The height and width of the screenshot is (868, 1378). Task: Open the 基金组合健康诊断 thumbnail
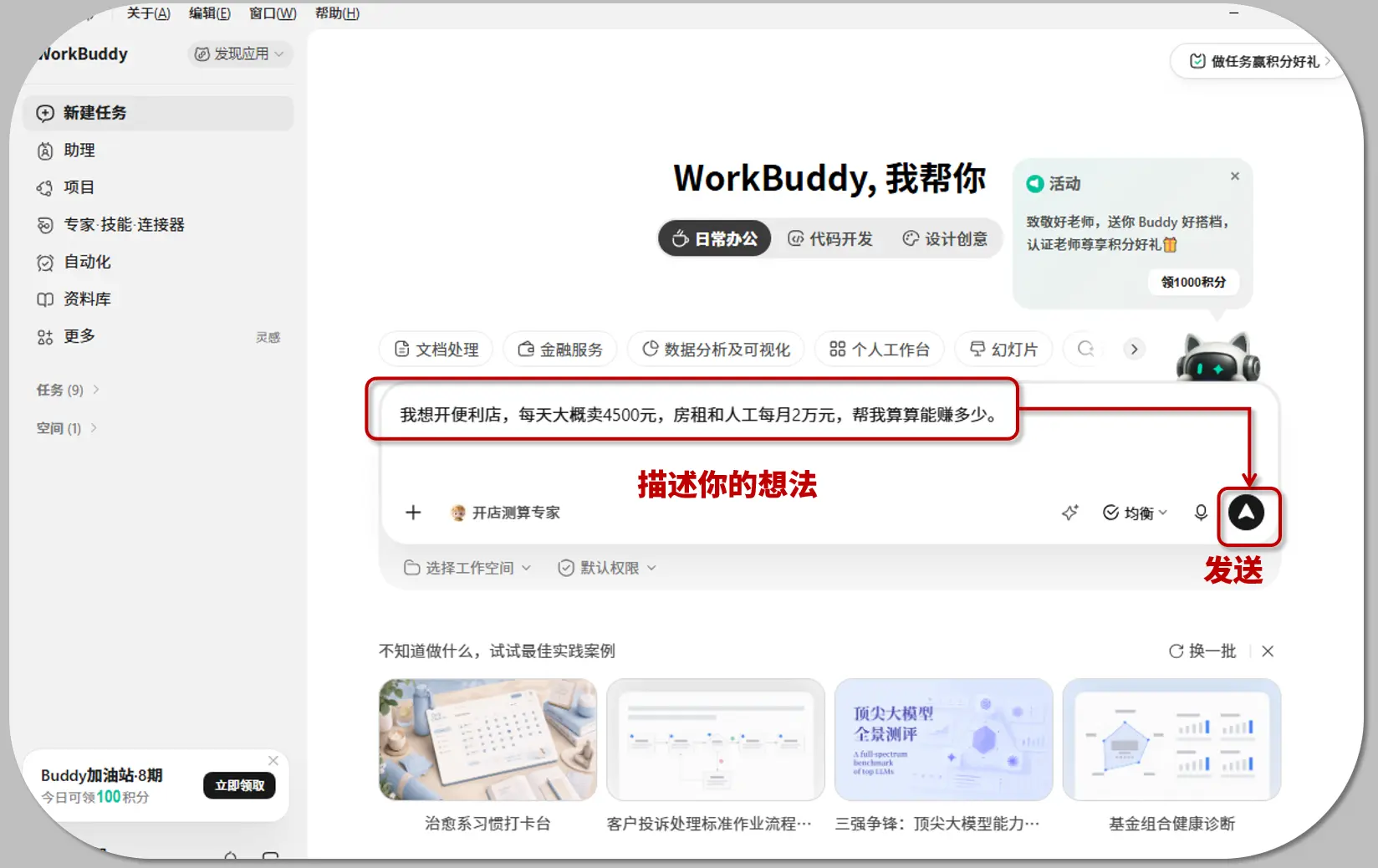coord(1171,740)
